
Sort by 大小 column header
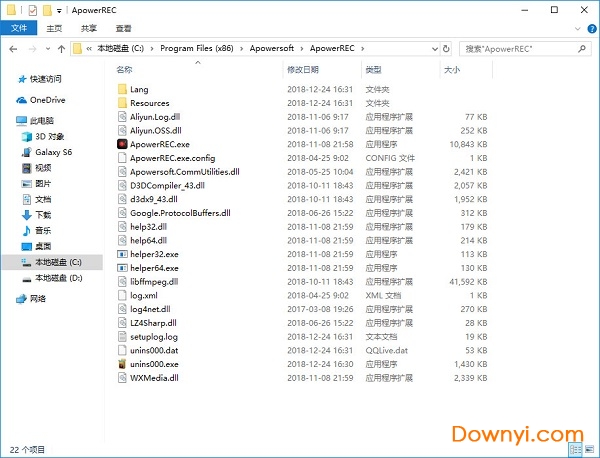pos(452,69)
